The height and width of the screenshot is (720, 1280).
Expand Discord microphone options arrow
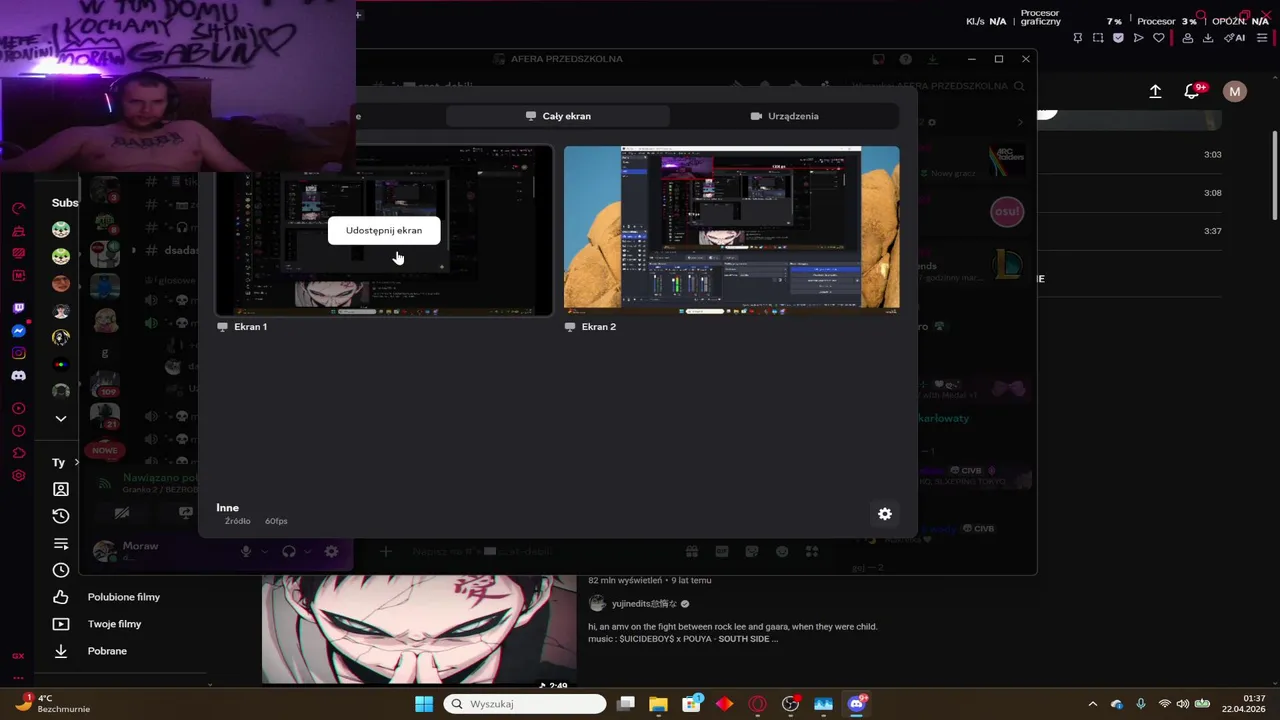click(x=265, y=551)
